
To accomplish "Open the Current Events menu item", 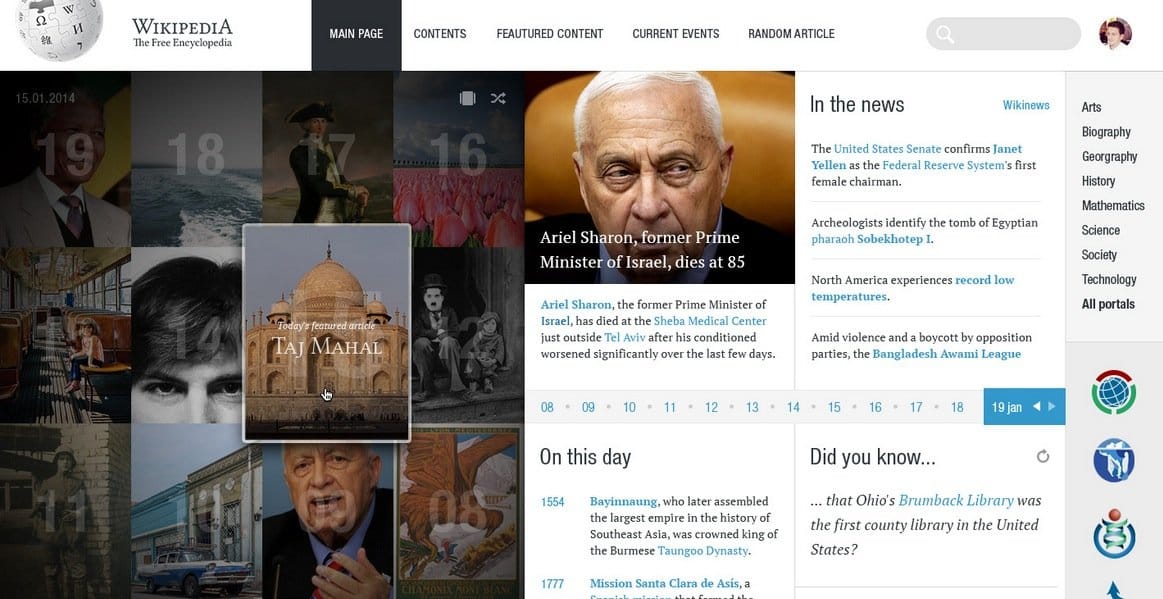I will pyautogui.click(x=675, y=34).
